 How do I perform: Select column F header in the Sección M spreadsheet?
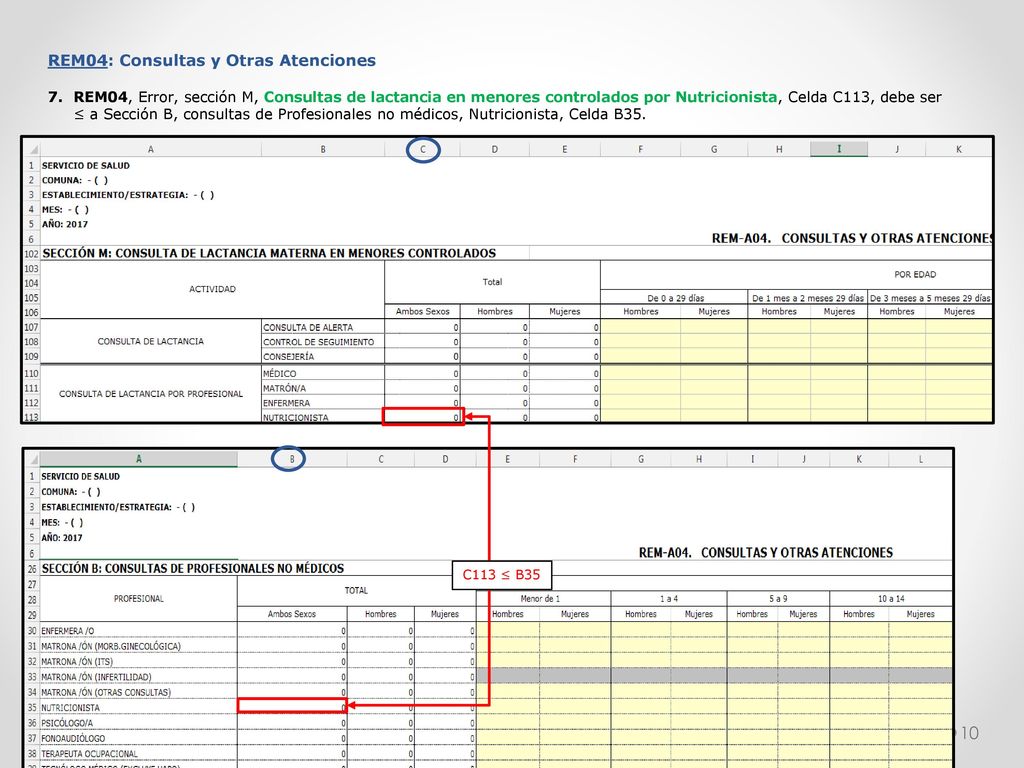point(640,150)
